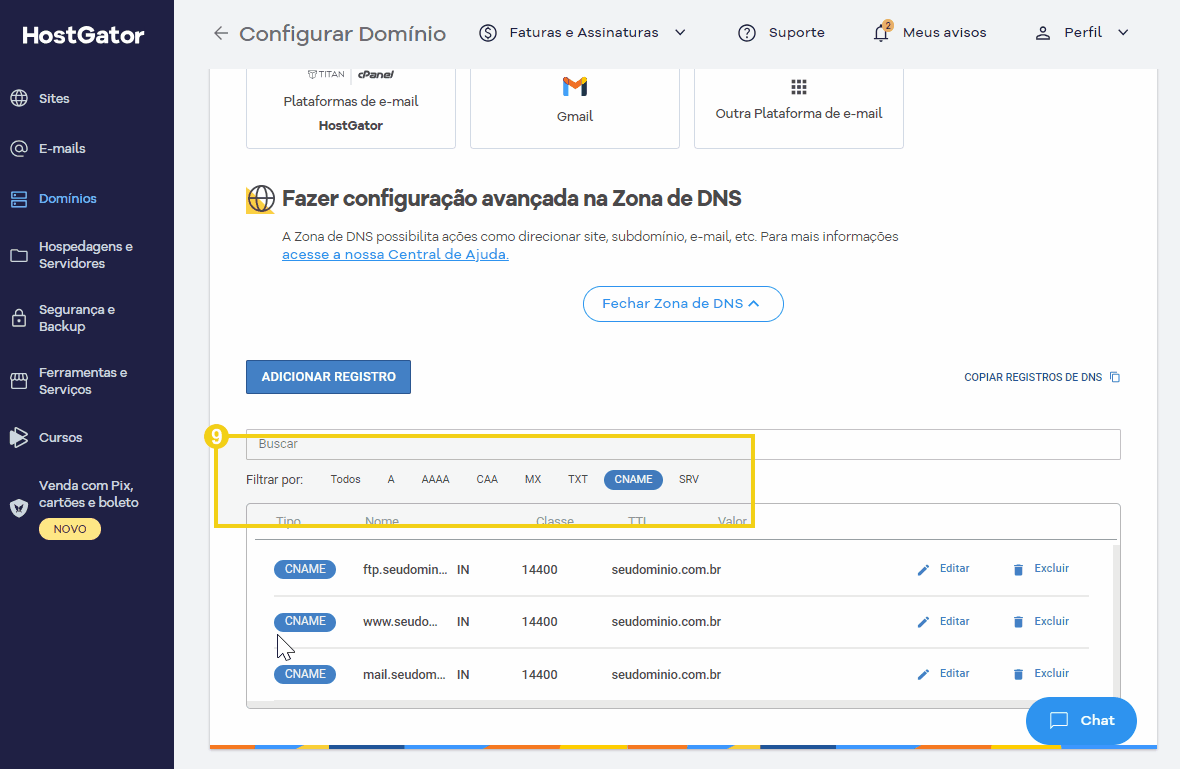Click Excluir for www.seudo record
Viewport: 1180px width, 769px height.
(1051, 622)
